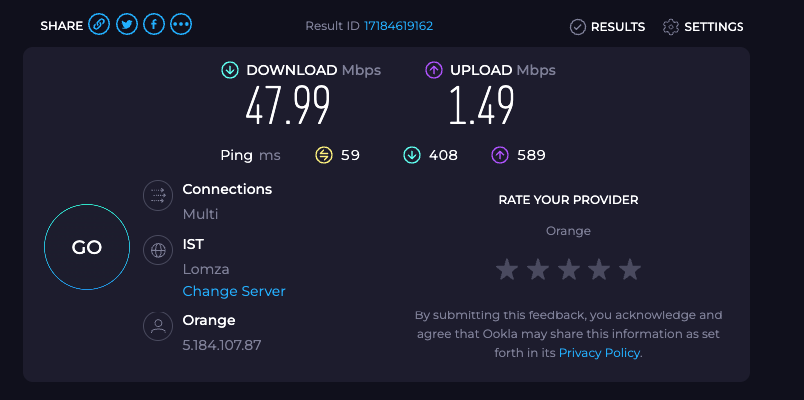Open Result ID 17184619162 link

398,26
